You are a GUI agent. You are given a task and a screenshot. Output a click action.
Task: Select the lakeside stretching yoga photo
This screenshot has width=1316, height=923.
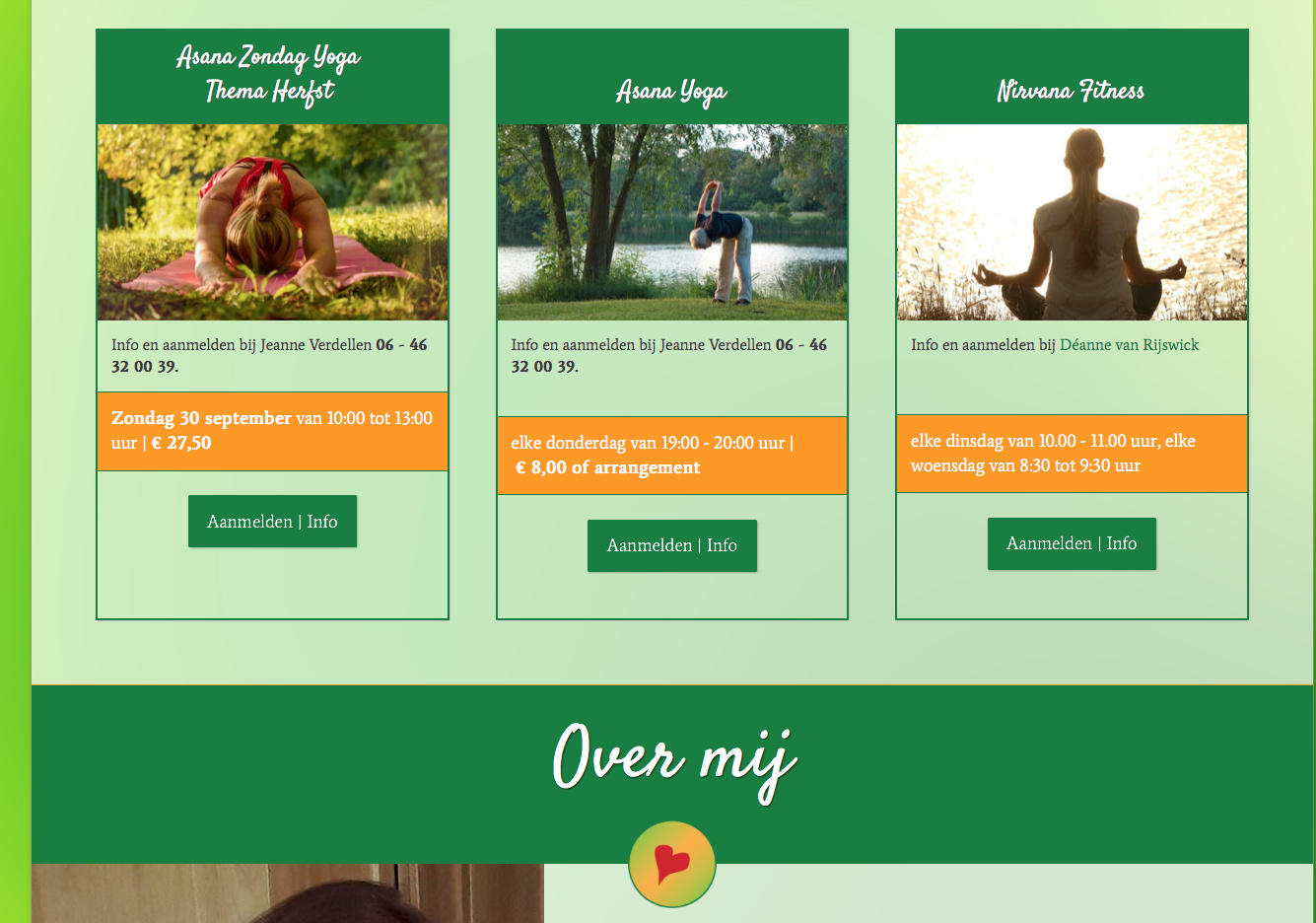coord(672,222)
